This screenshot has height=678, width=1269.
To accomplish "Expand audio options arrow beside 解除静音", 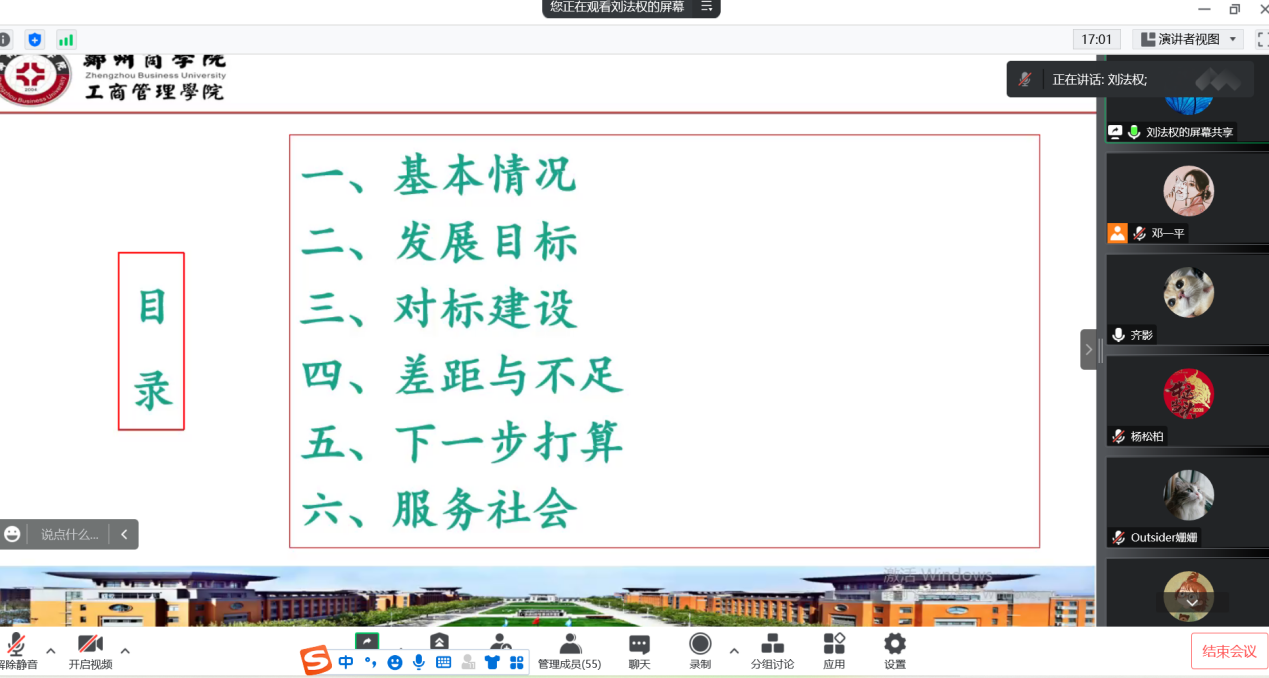I will pyautogui.click(x=51, y=651).
